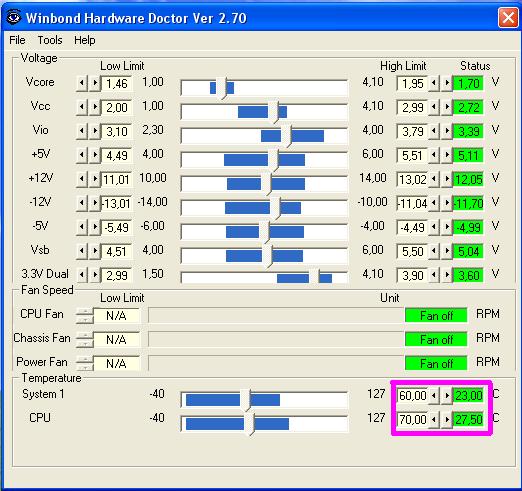The image size is (522, 491).
Task: Click the Hardware Doctor eye icon in title bar
Action: point(14,17)
